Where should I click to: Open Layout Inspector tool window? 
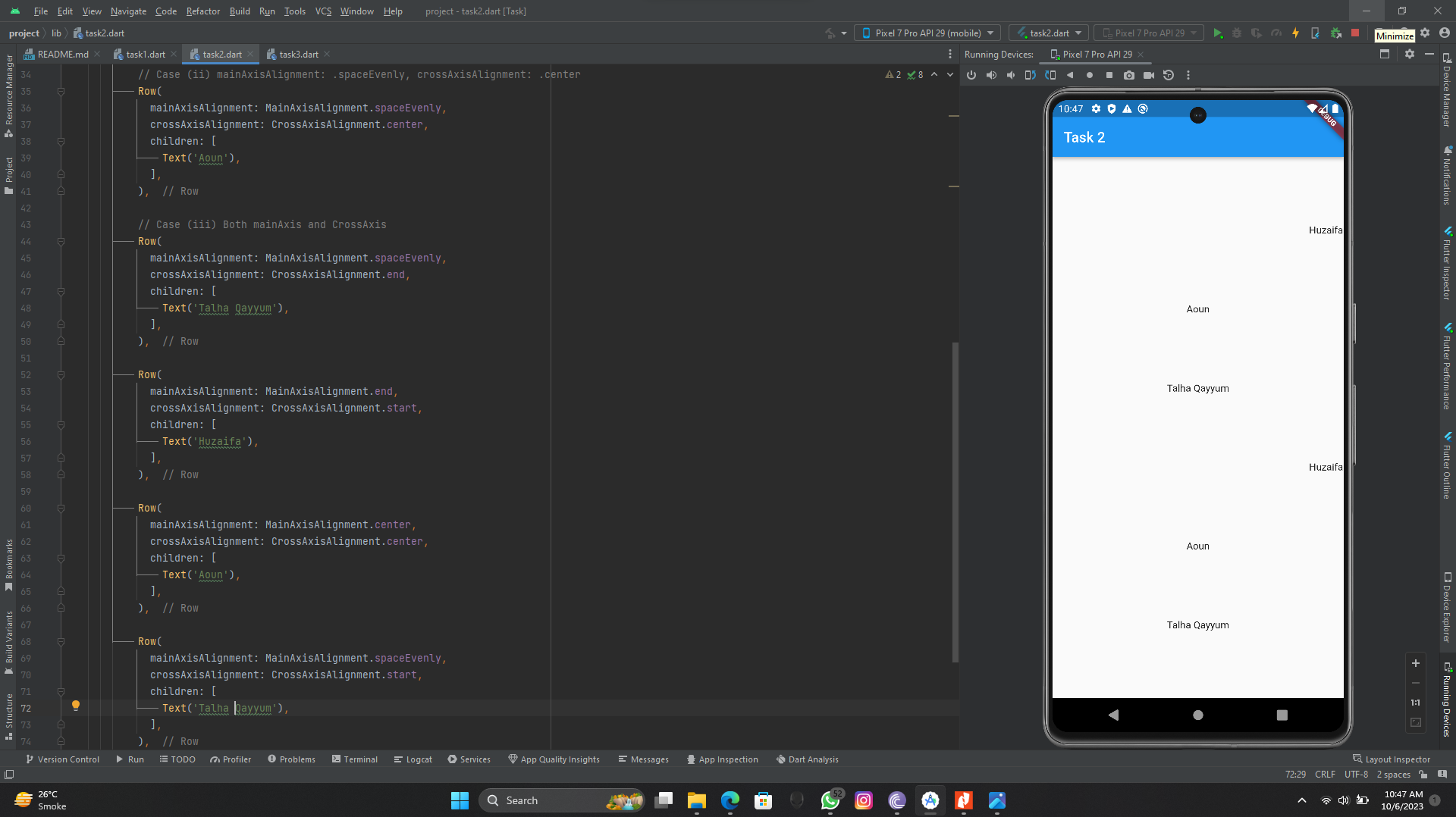(x=1392, y=759)
